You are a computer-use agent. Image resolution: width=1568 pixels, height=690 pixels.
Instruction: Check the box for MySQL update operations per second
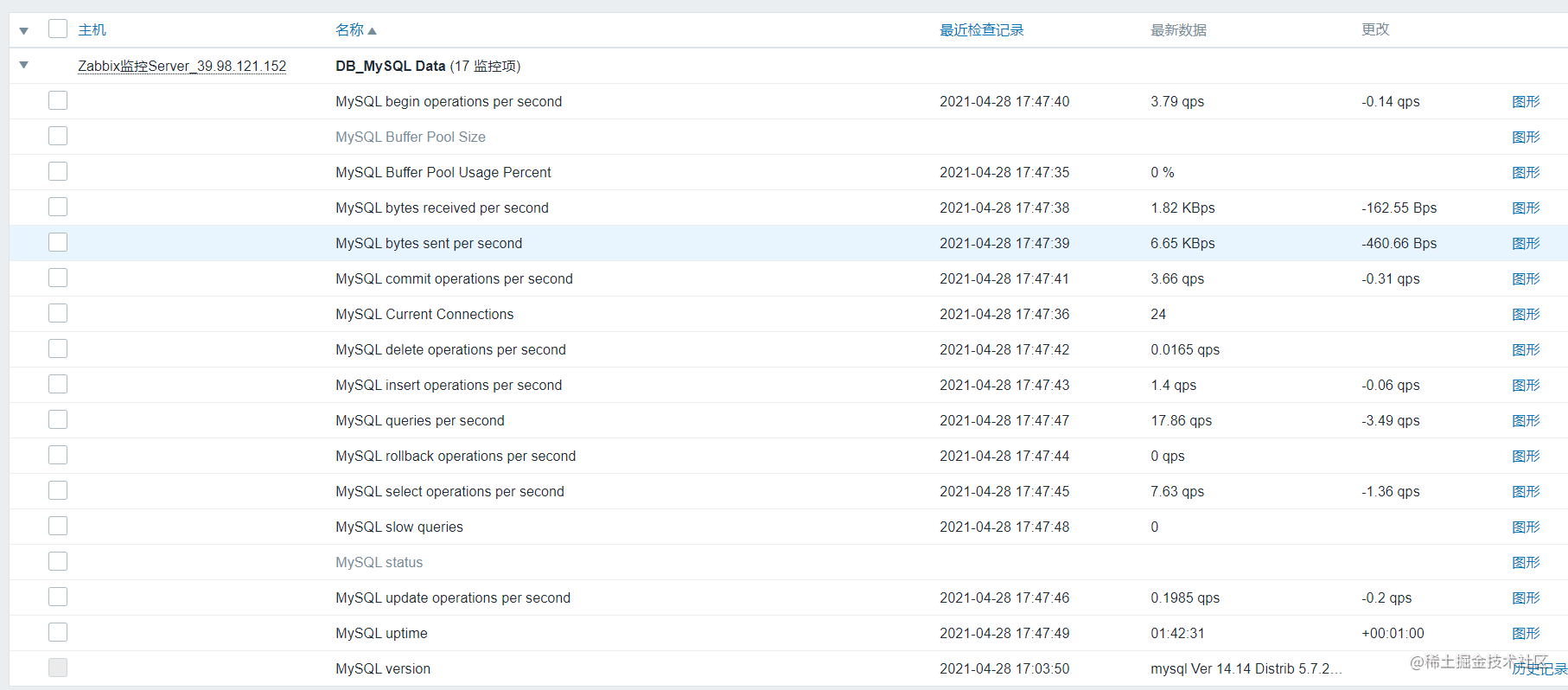(x=58, y=597)
